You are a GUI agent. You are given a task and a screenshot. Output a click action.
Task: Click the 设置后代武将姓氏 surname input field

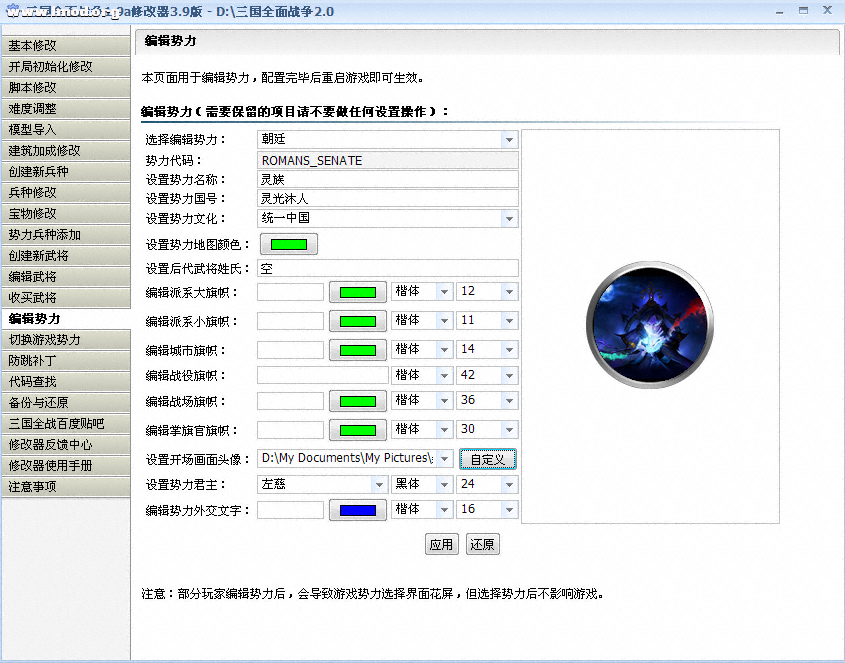pyautogui.click(x=387, y=268)
